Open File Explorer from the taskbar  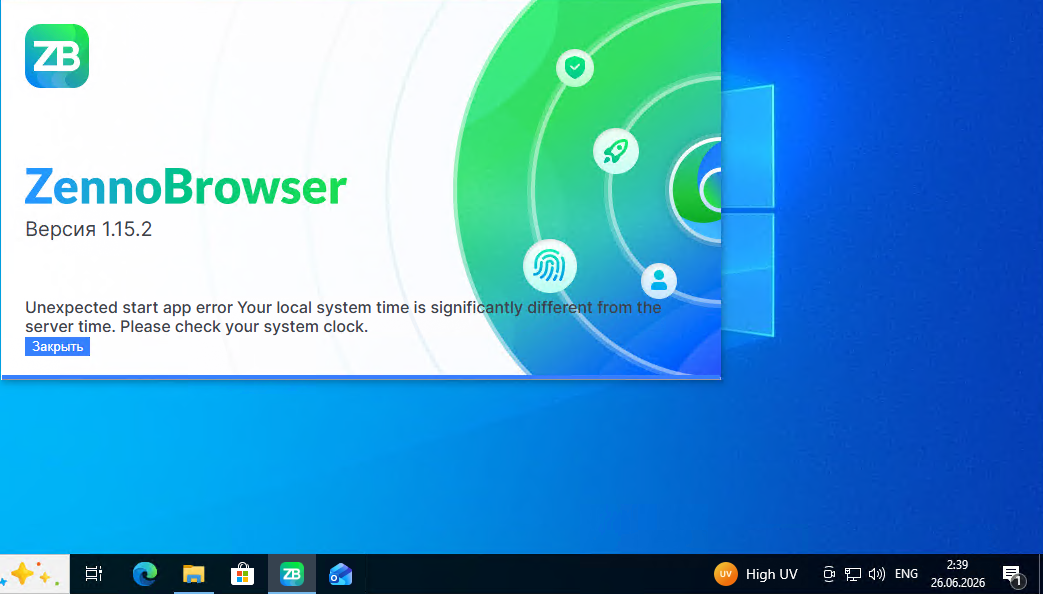pyautogui.click(x=194, y=574)
